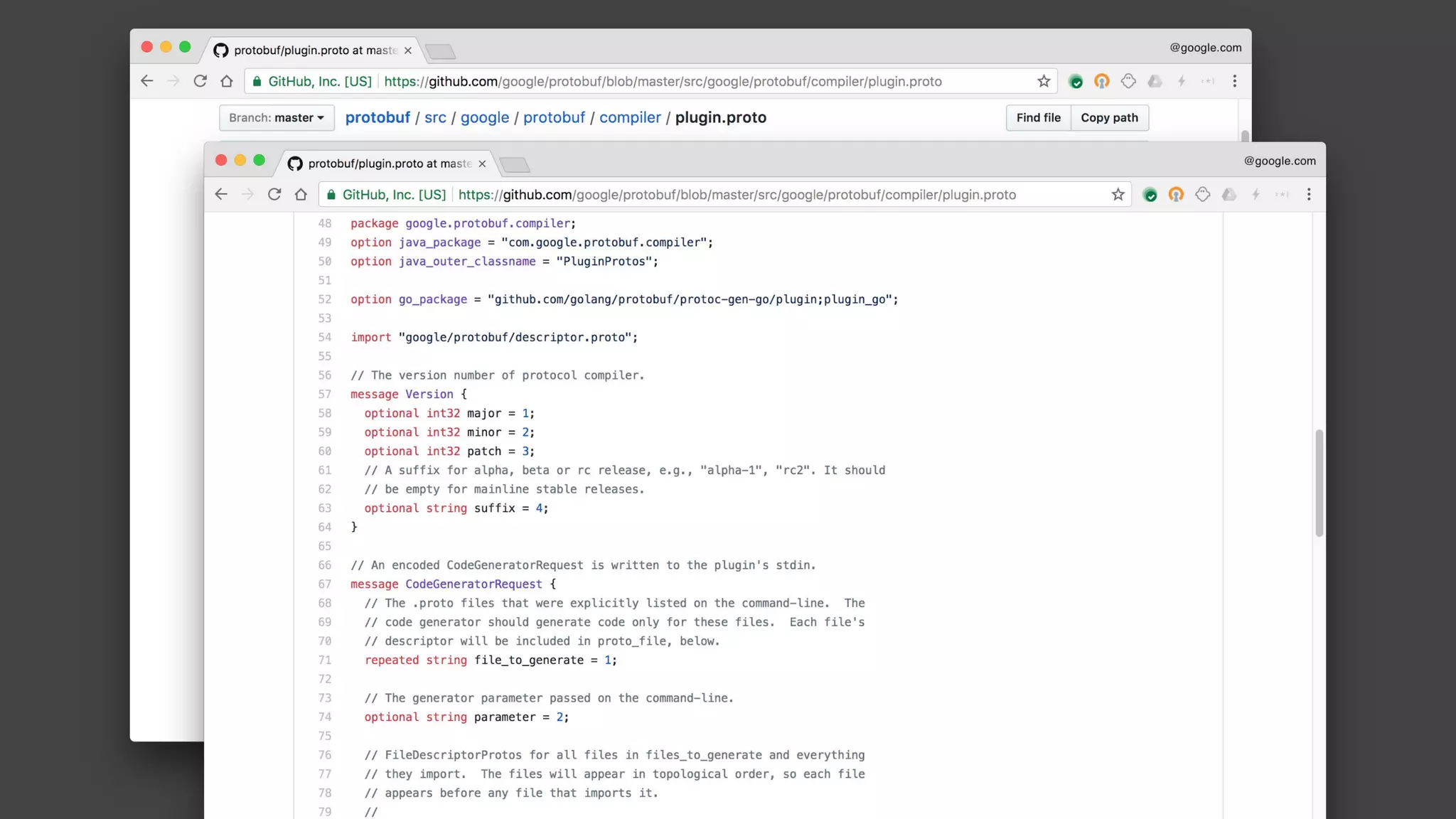The image size is (1456, 819).
Task: Click green checkmark extension in front window
Action: 1150,195
